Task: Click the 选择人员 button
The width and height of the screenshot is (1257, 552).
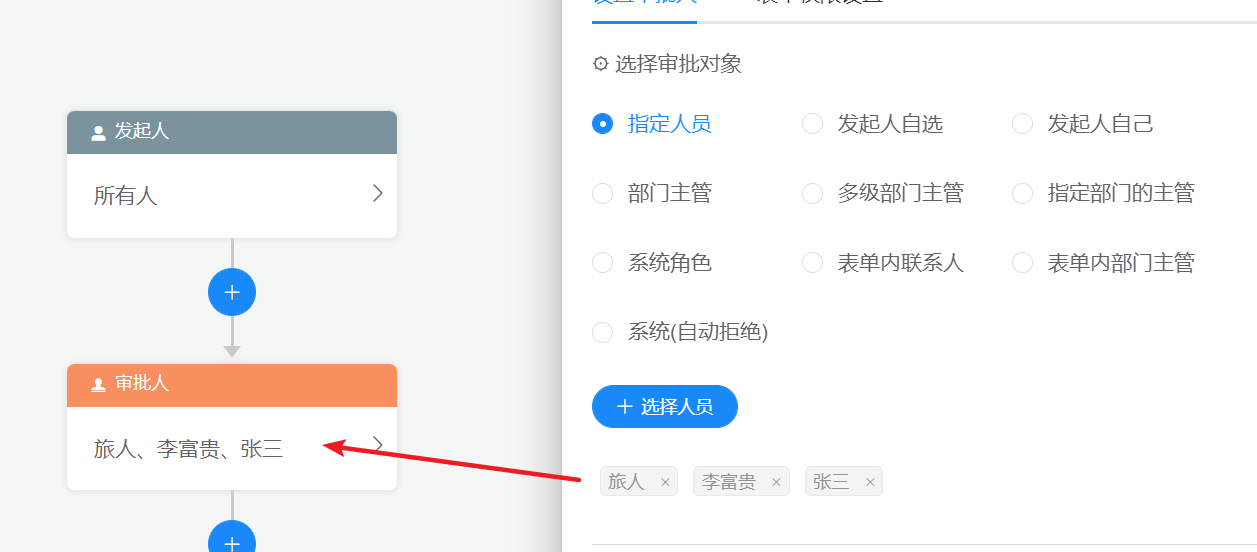Action: [665, 406]
